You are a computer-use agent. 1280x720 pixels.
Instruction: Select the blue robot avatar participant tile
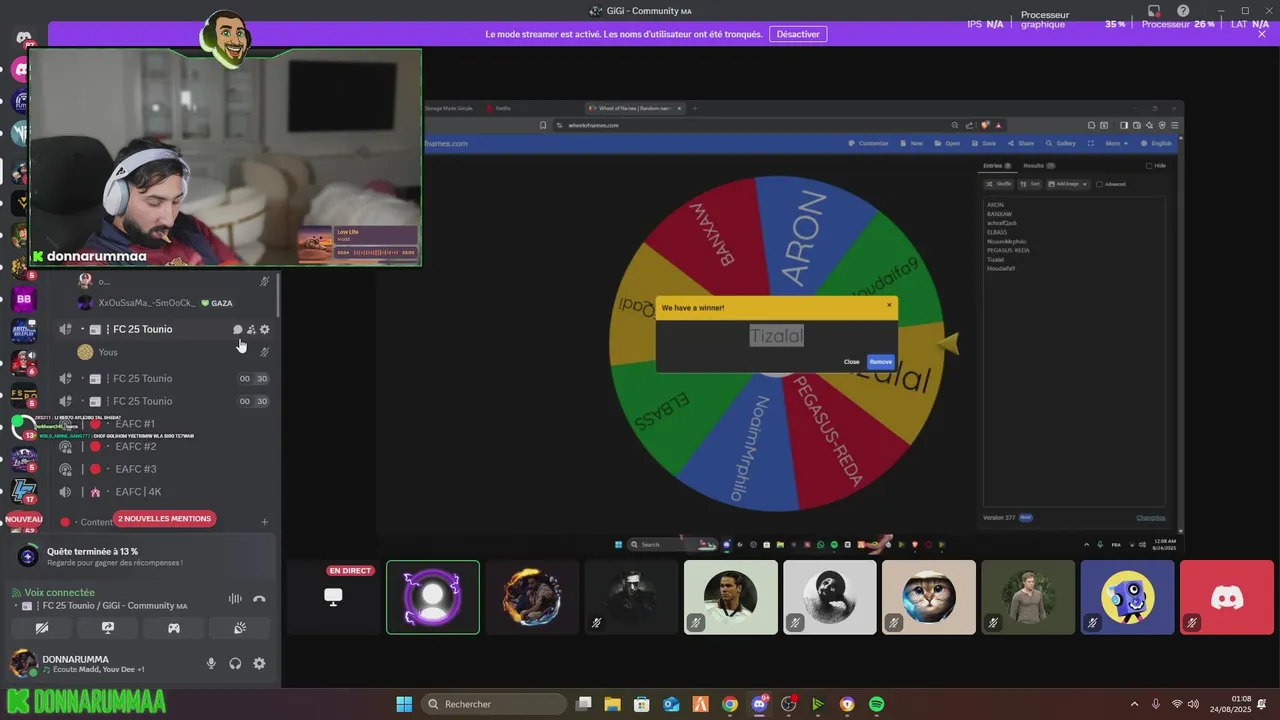point(1128,597)
